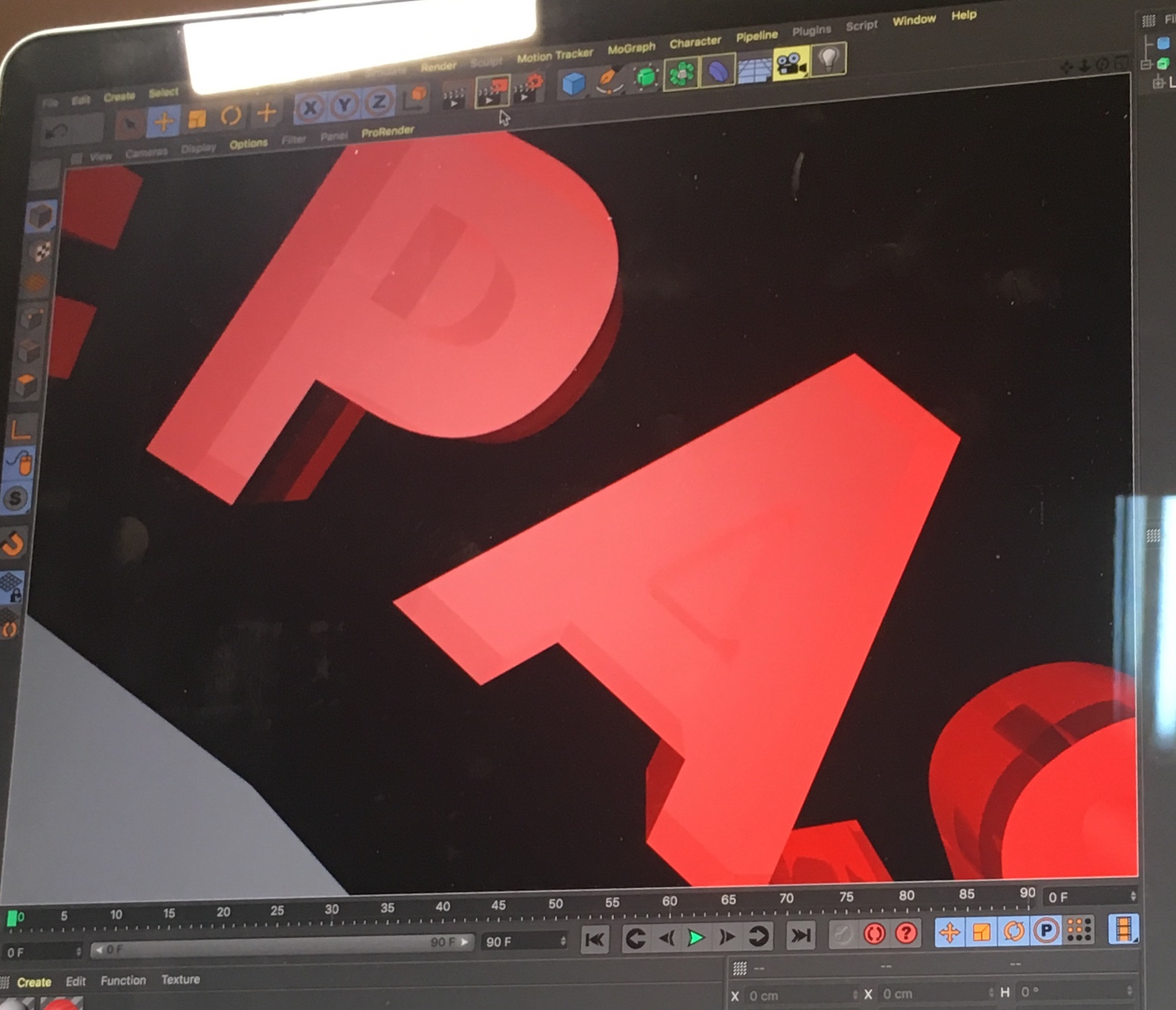Toggle Z axis lock
The width and height of the screenshot is (1176, 1010).
[x=378, y=101]
